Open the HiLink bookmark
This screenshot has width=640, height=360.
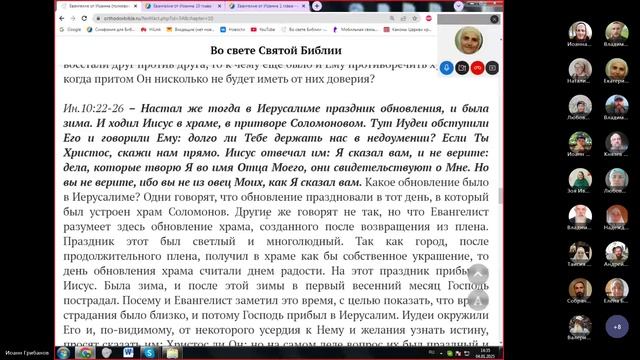pos(151,29)
